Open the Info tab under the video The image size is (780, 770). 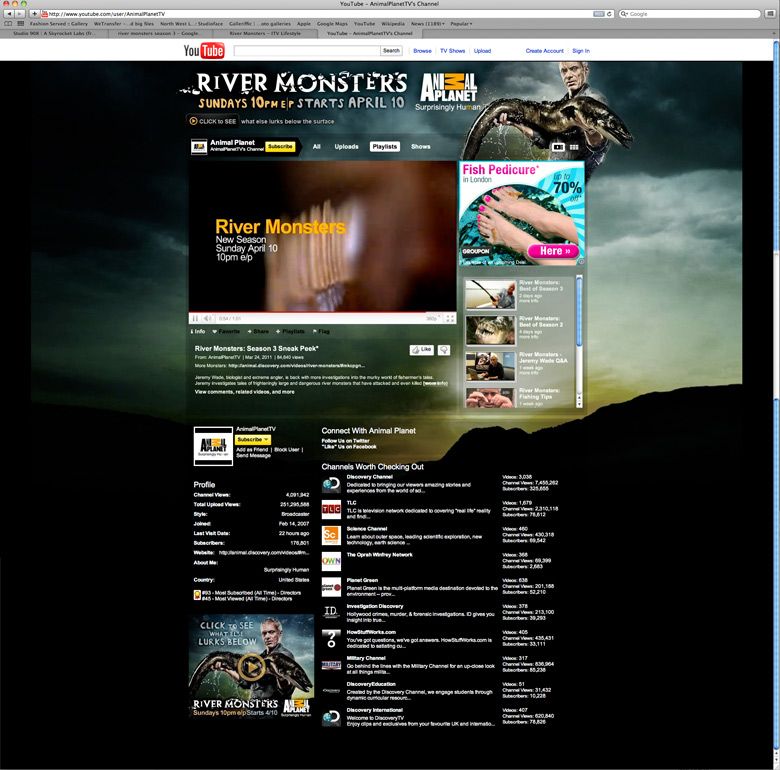tap(198, 331)
